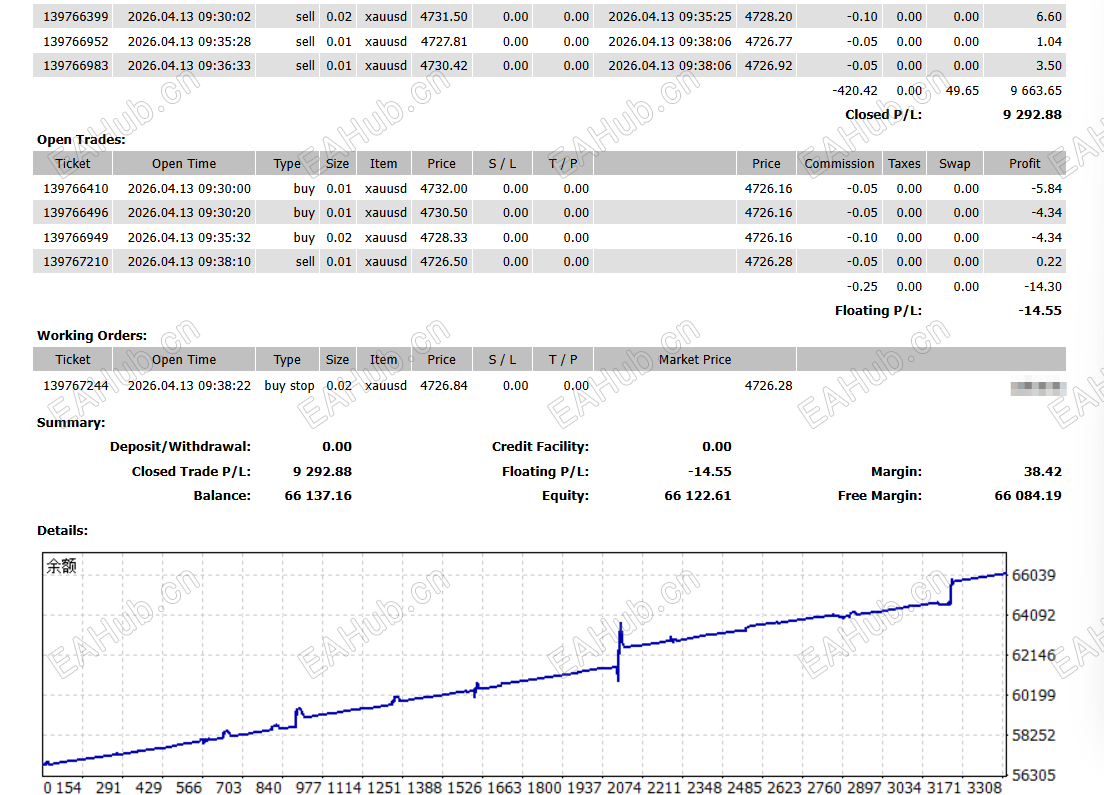Click the 66039 chart axis value
Image resolution: width=1104 pixels, height=795 pixels.
click(1034, 575)
